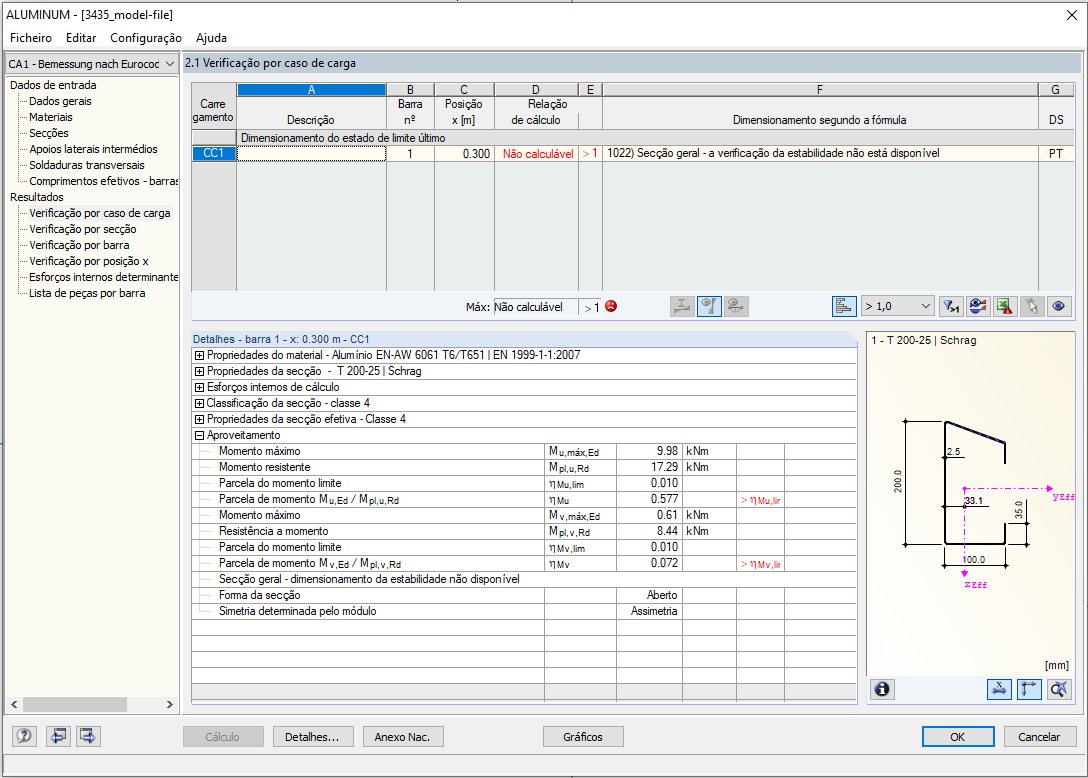1088x778 pixels.
Task: Toggle principal axes display icon
Action: (x=1029, y=689)
